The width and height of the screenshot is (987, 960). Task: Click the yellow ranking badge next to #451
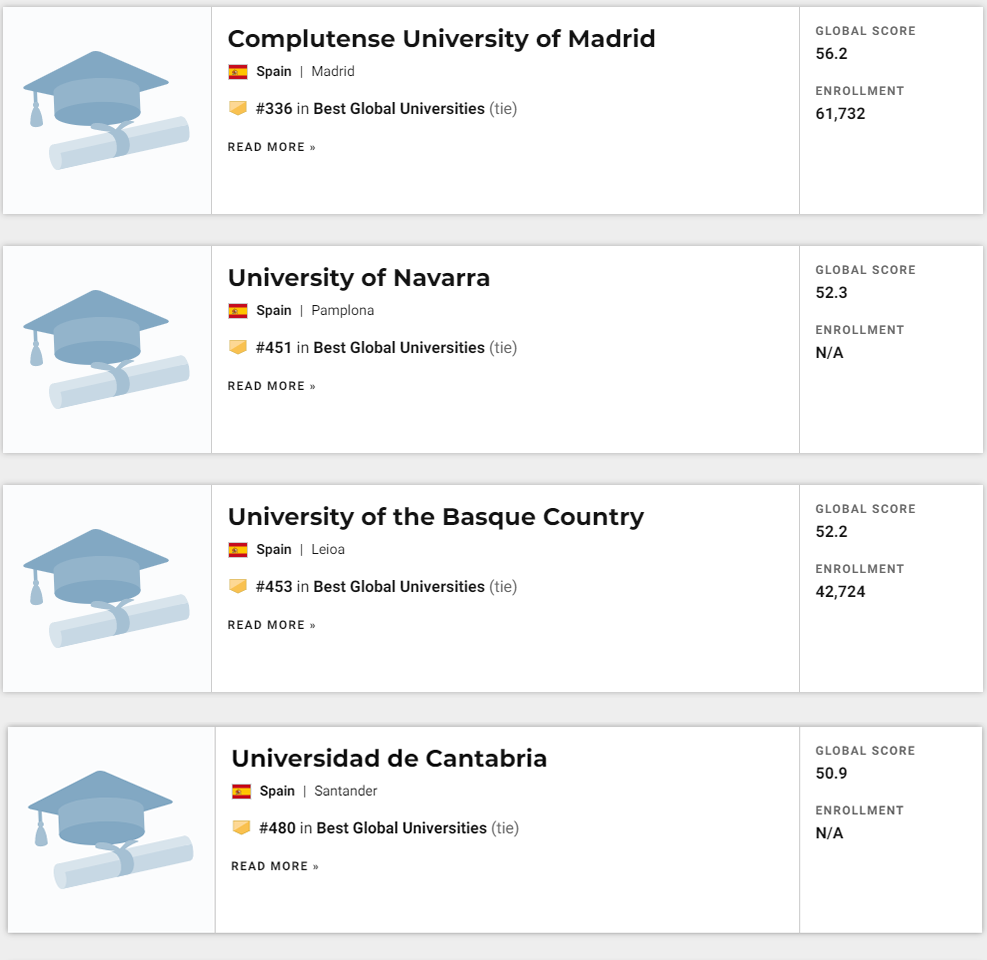(238, 347)
